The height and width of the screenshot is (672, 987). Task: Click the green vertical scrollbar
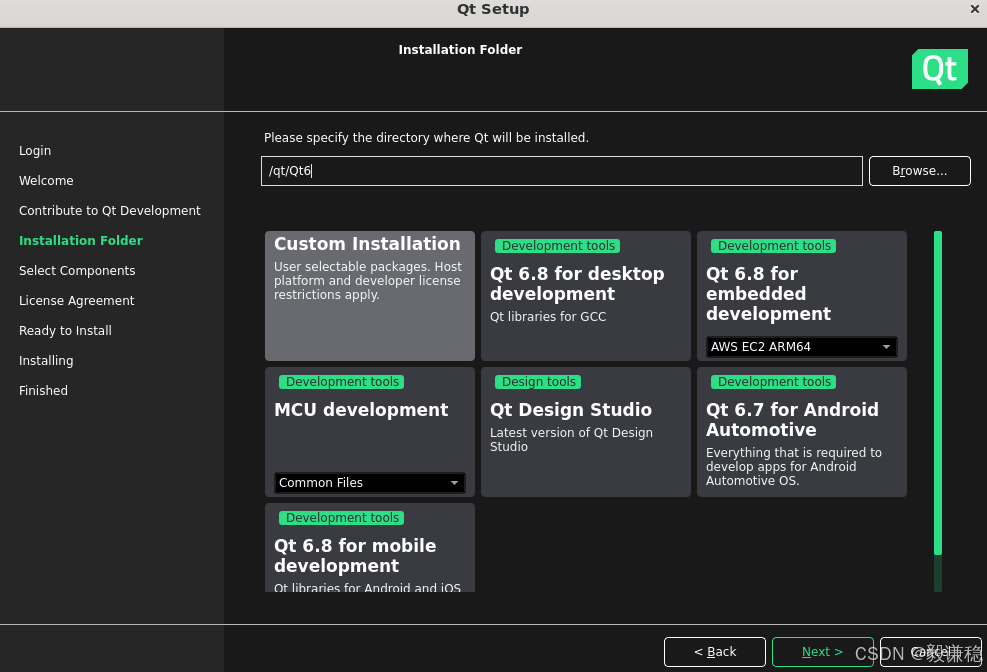pyautogui.click(x=938, y=393)
